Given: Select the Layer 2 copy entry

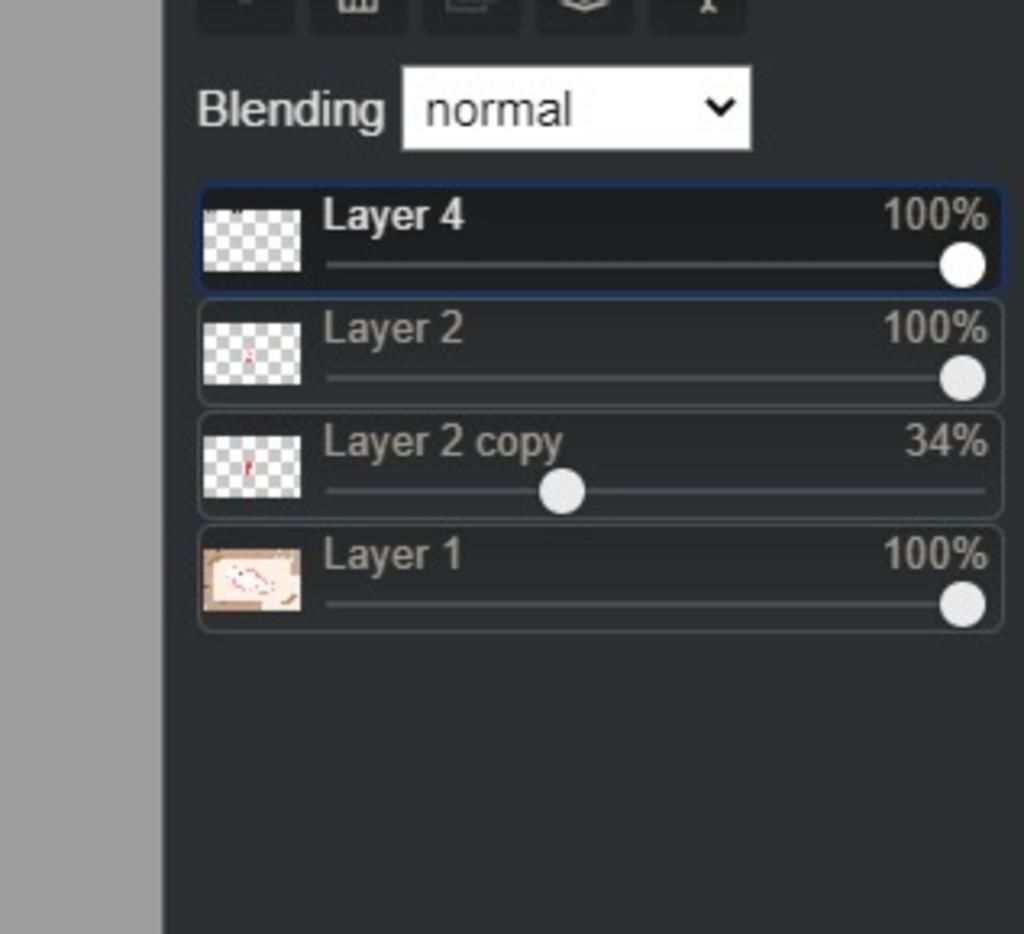Looking at the screenshot, I should click(600, 466).
